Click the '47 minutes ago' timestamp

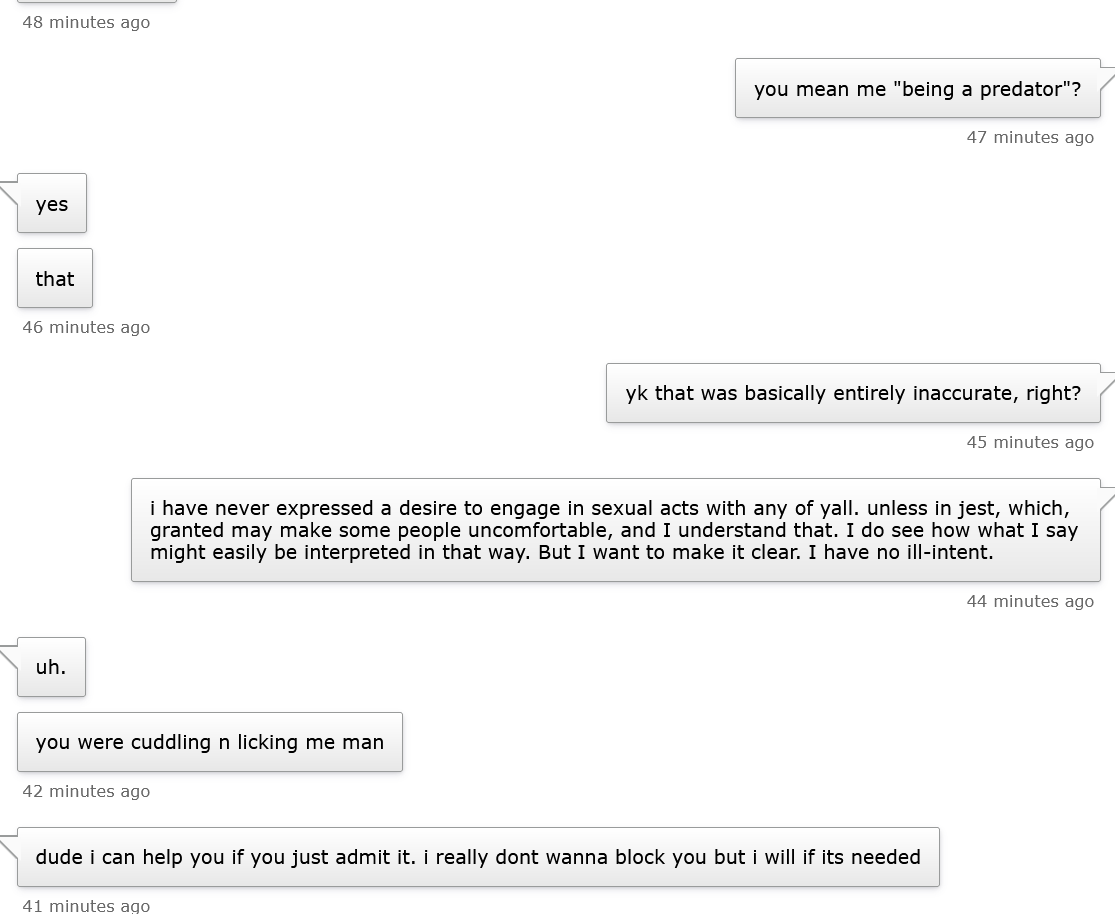click(x=1030, y=137)
